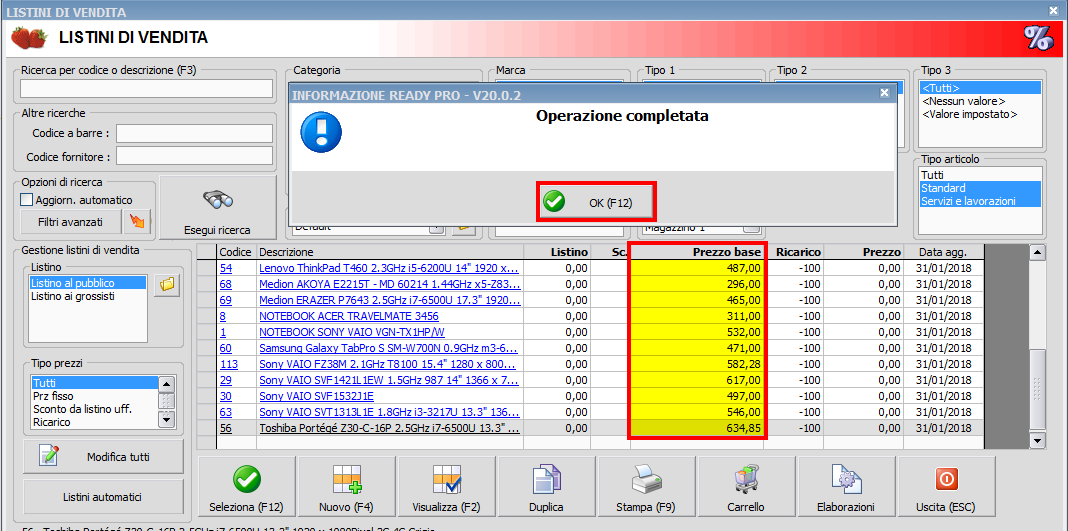
Task: Click the Modifica tutti button
Action: pyautogui.click(x=103, y=456)
